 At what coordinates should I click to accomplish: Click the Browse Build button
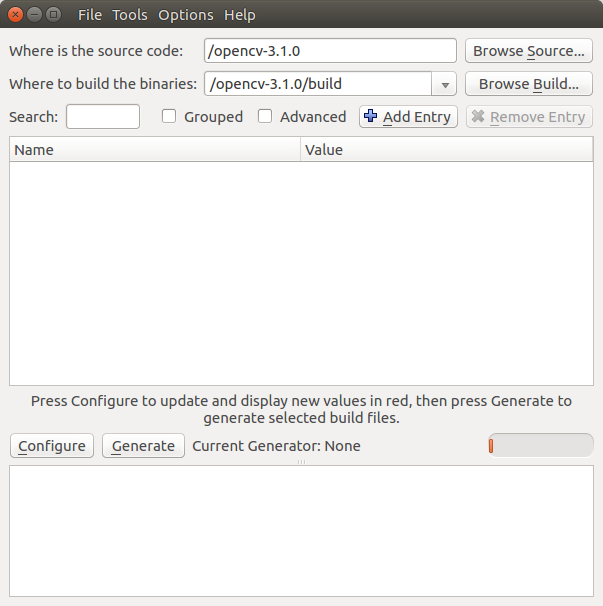529,84
